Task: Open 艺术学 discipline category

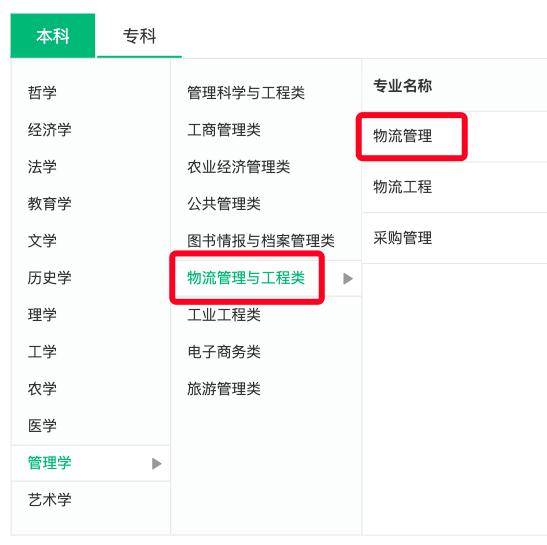Action: pyautogui.click(x=50, y=500)
